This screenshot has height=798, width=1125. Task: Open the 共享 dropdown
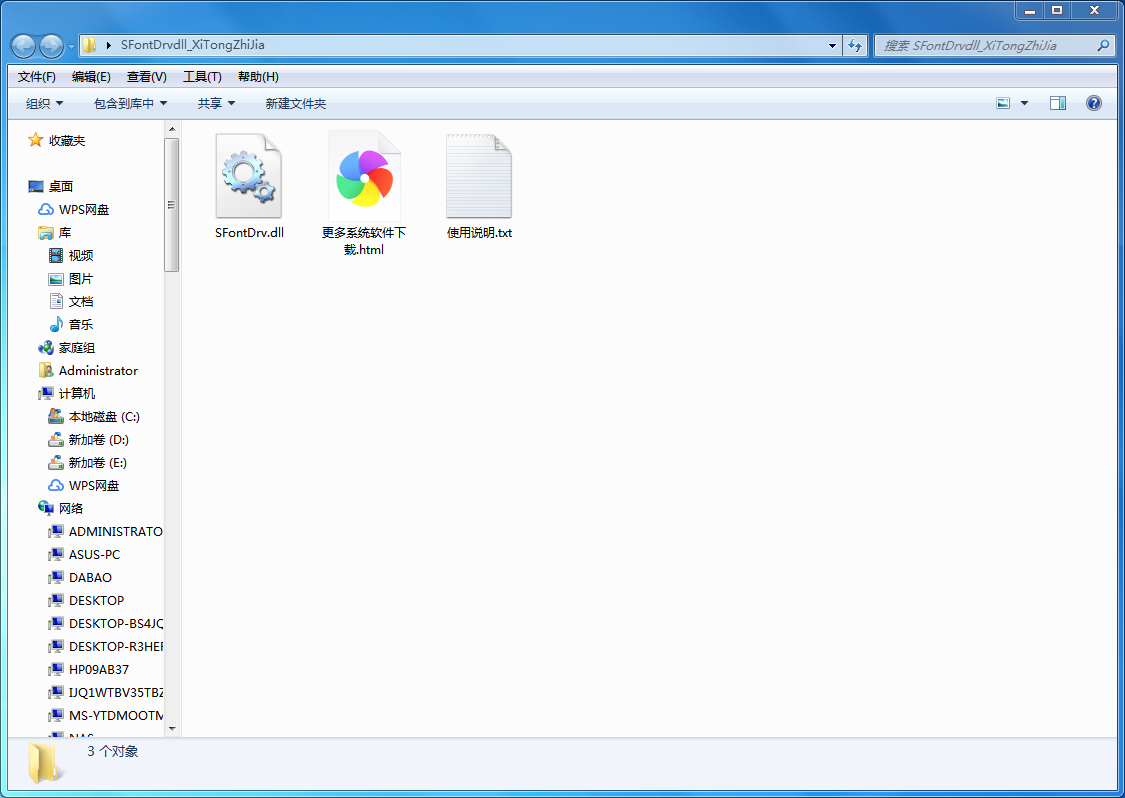tap(217, 103)
